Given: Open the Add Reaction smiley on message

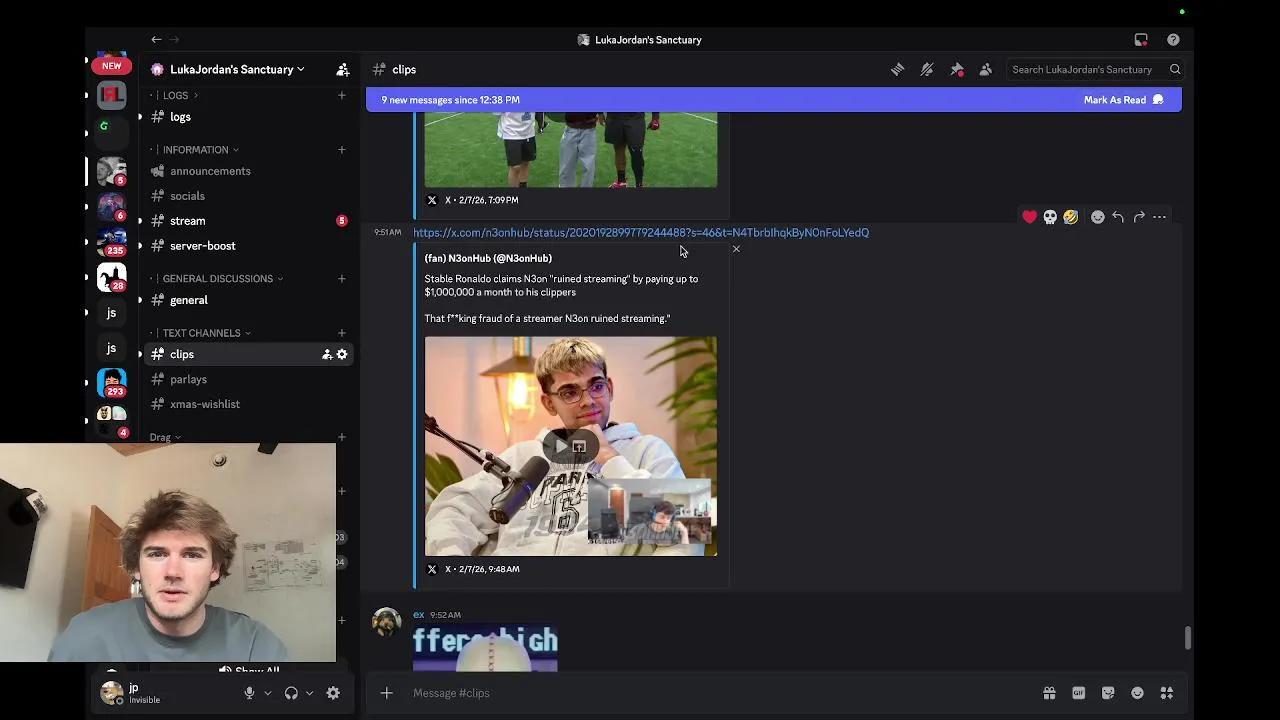Looking at the screenshot, I should (1098, 217).
